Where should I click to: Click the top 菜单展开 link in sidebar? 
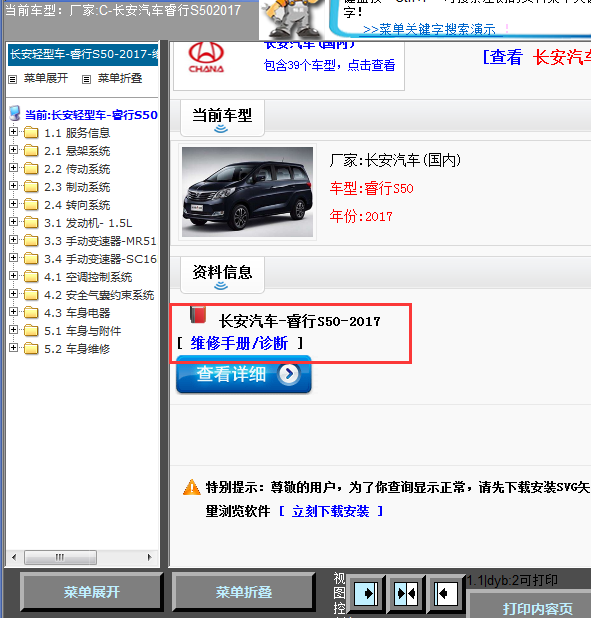coord(46,78)
